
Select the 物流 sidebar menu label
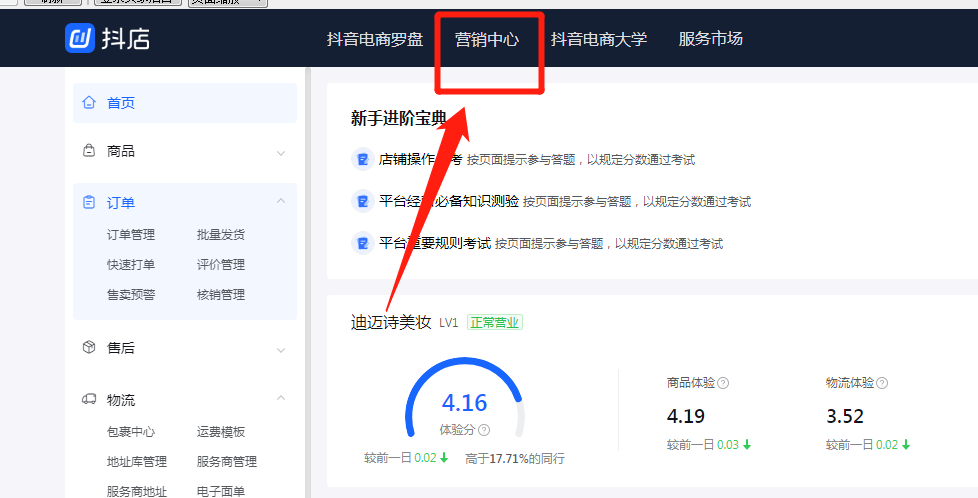click(x=121, y=400)
